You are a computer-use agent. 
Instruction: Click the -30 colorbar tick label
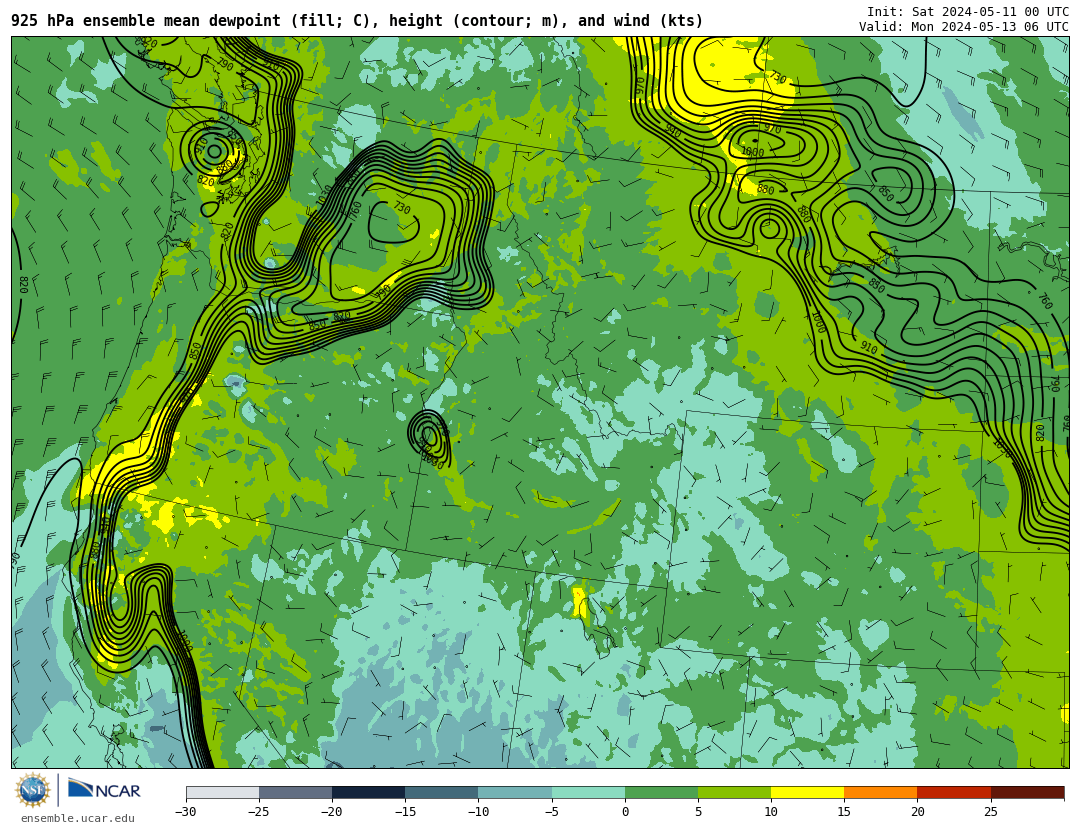186,812
